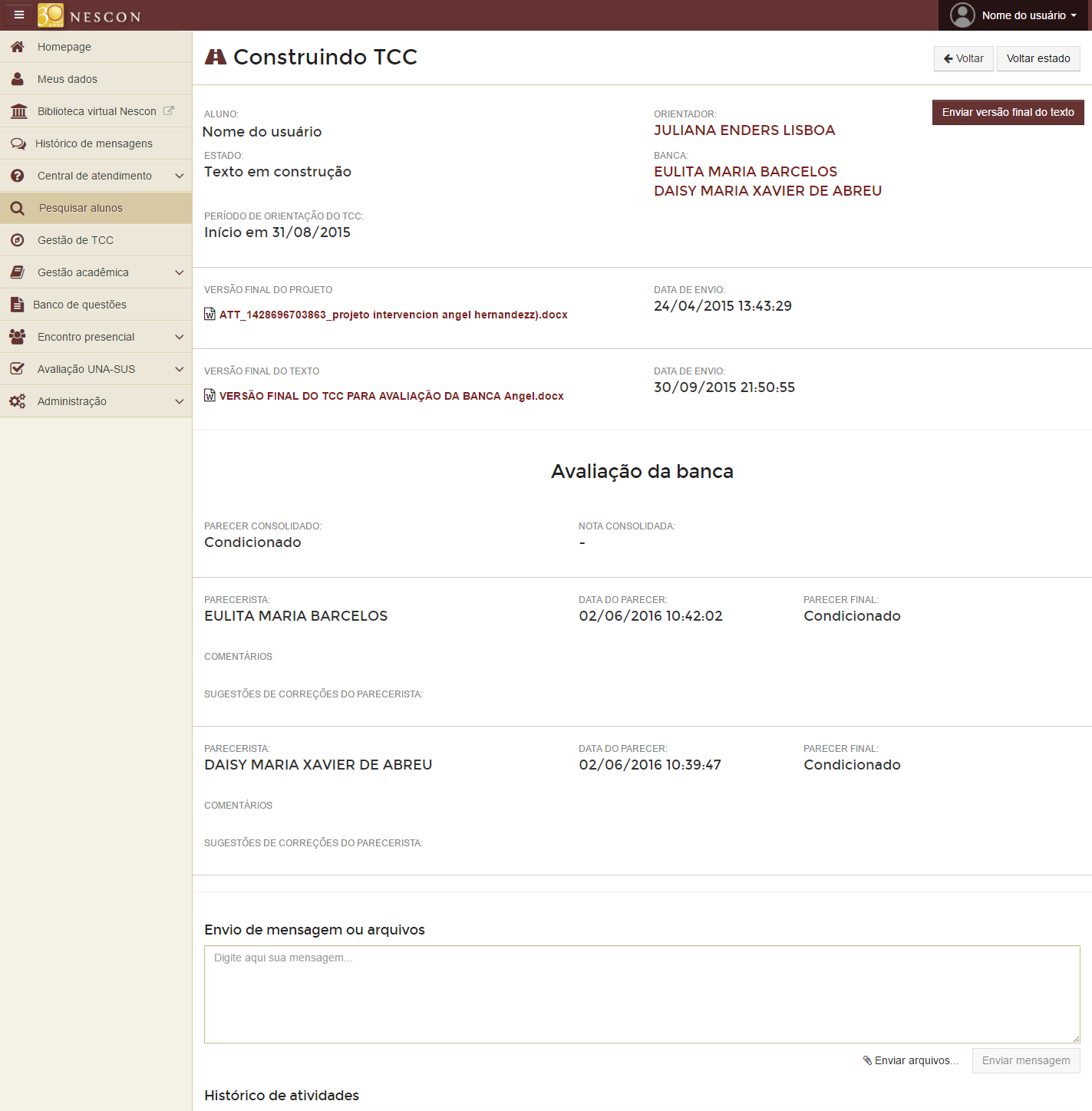
Task: Click Condicionado under Parecer consolidado
Action: pyautogui.click(x=252, y=542)
